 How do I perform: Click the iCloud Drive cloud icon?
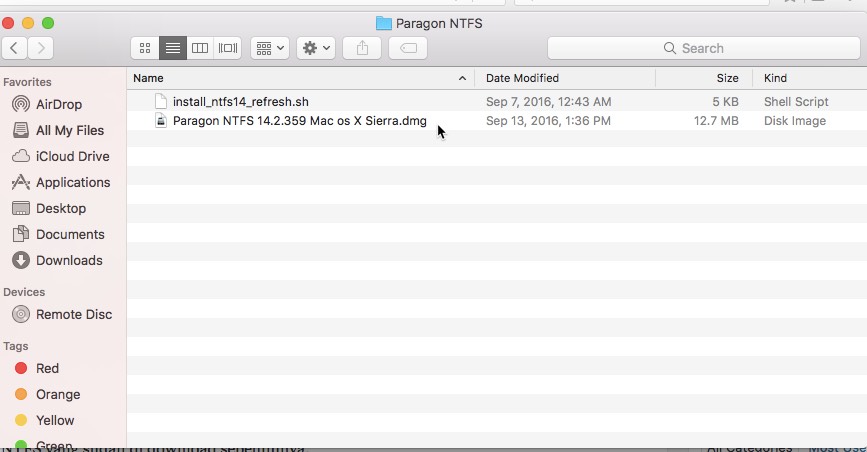[x=21, y=156]
